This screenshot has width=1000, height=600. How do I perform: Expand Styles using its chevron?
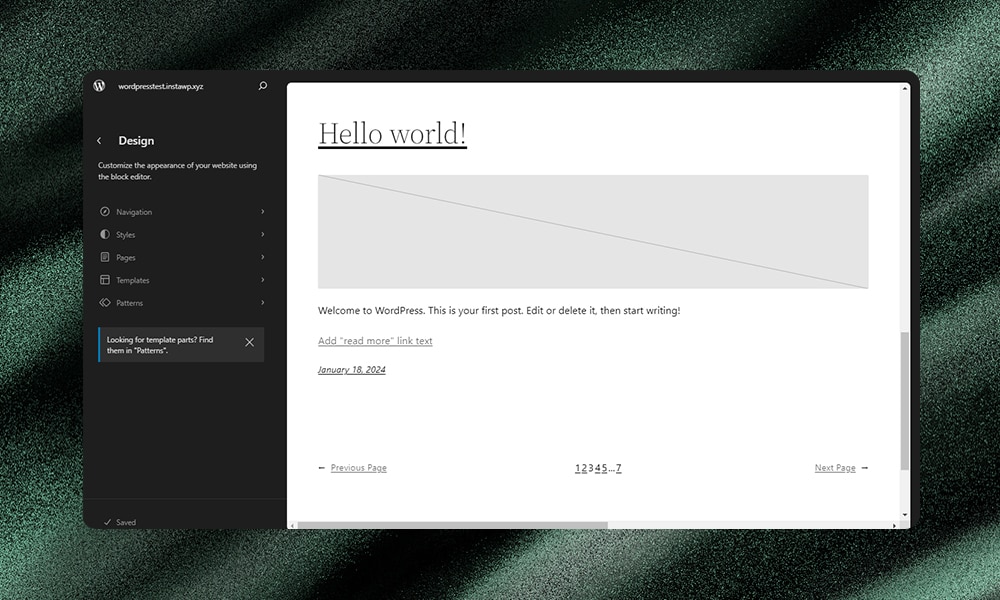263,234
